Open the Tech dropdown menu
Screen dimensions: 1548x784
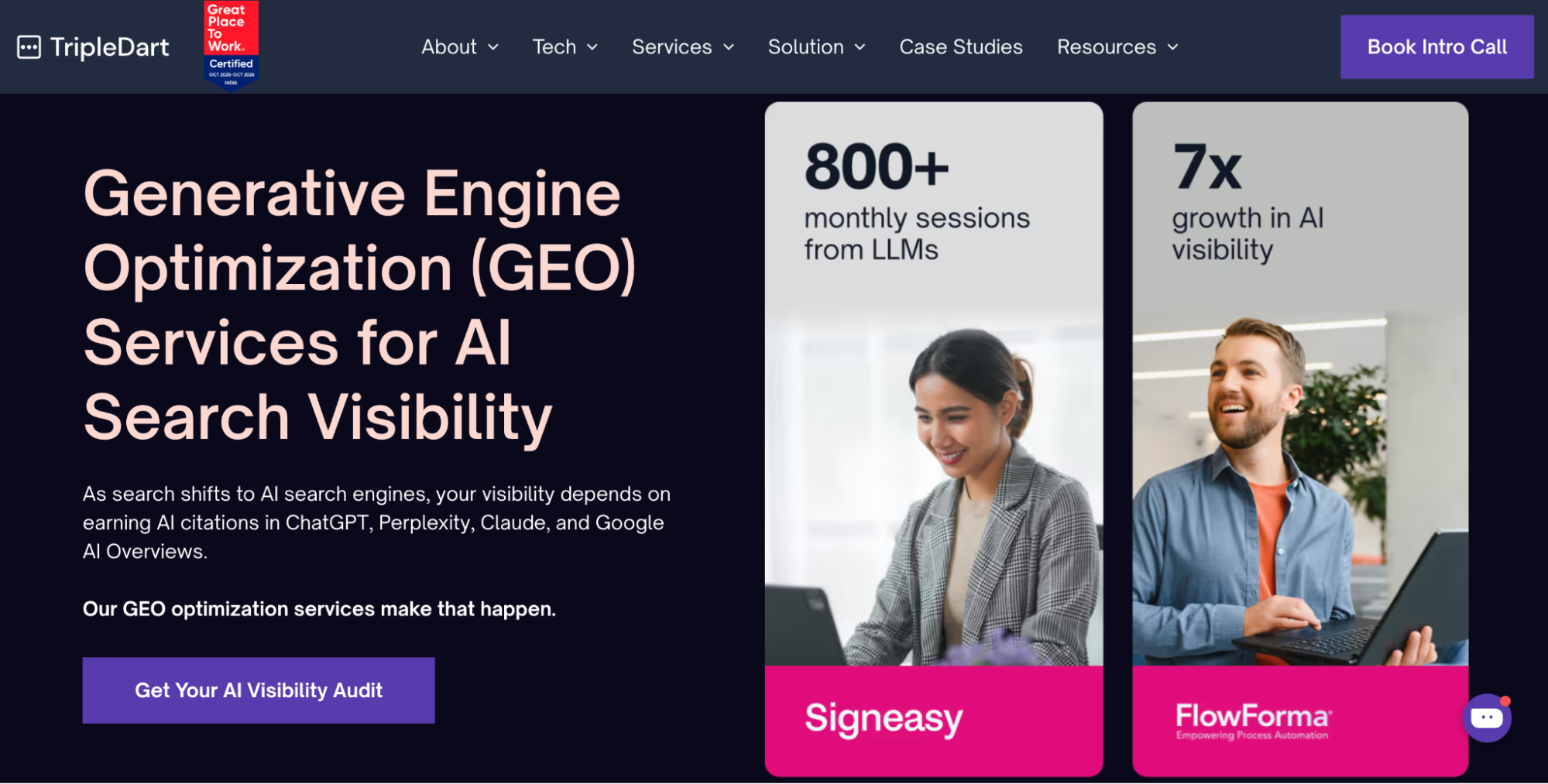point(565,47)
